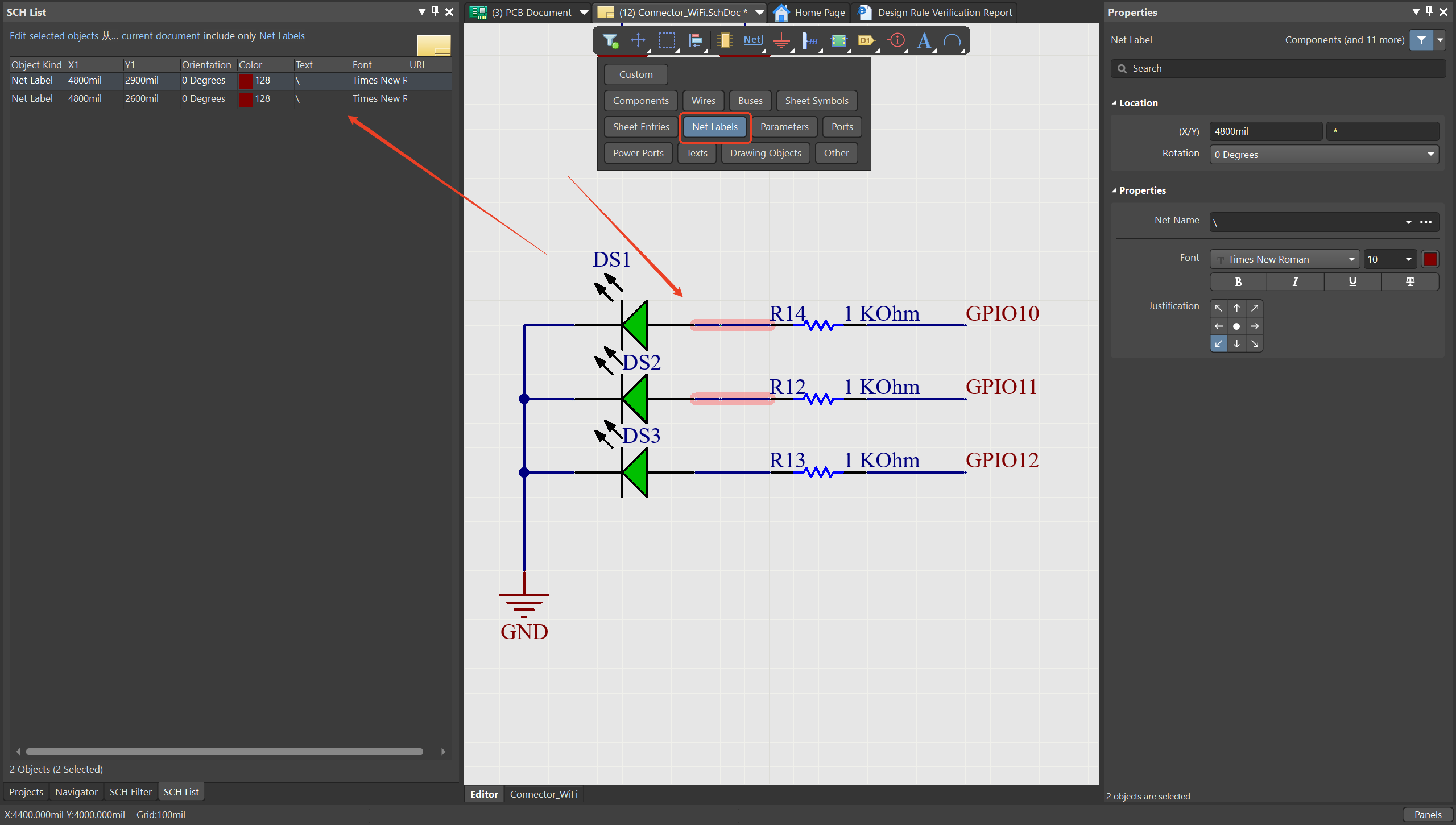Toggle the Bold font style
Viewport: 1456px width, 825px height.
(x=1238, y=282)
